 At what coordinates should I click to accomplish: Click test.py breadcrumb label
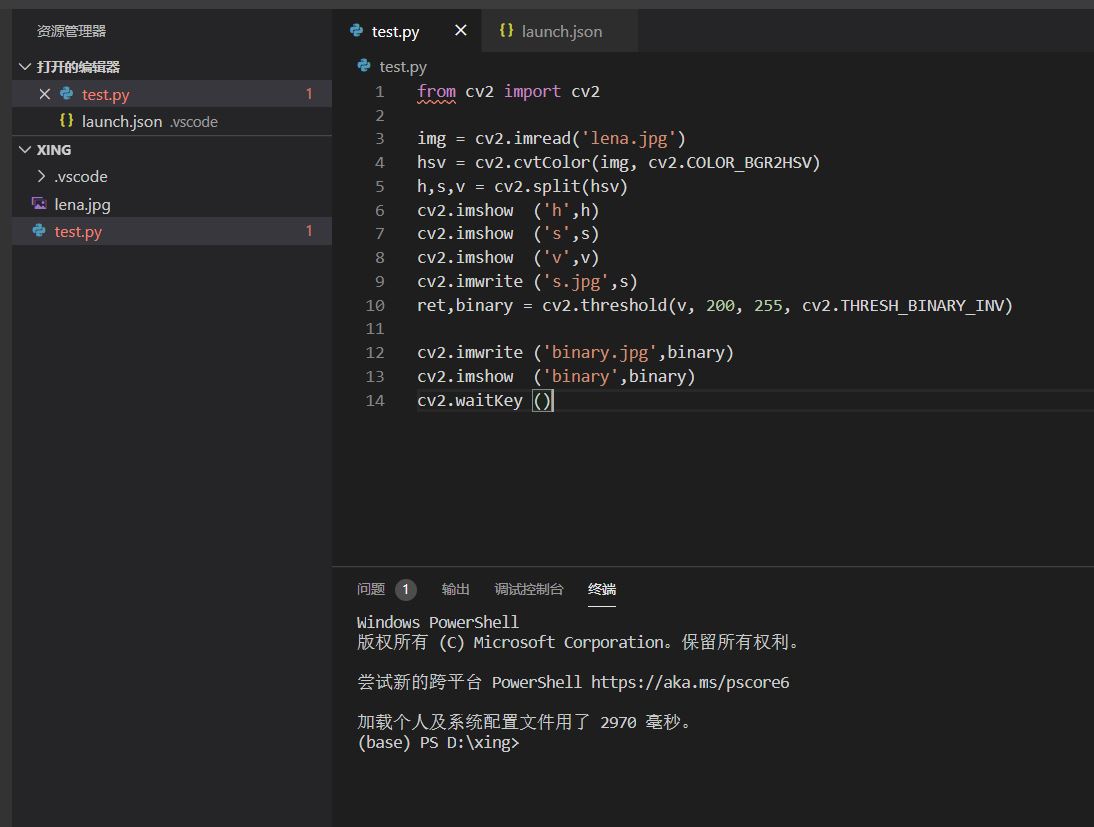pos(403,66)
